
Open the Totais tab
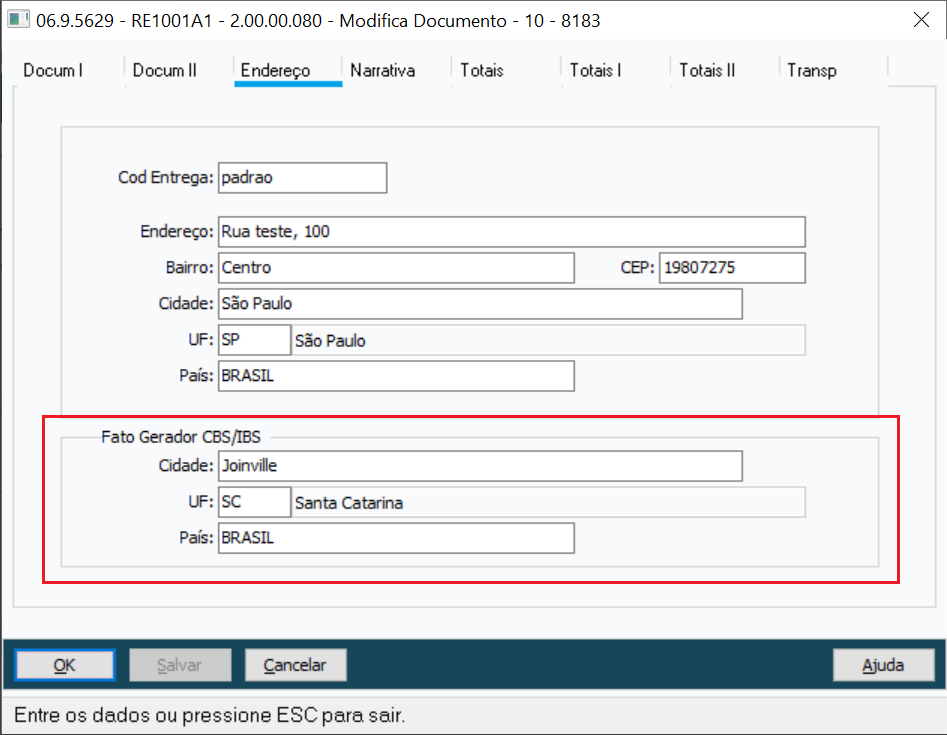pyautogui.click(x=481, y=71)
